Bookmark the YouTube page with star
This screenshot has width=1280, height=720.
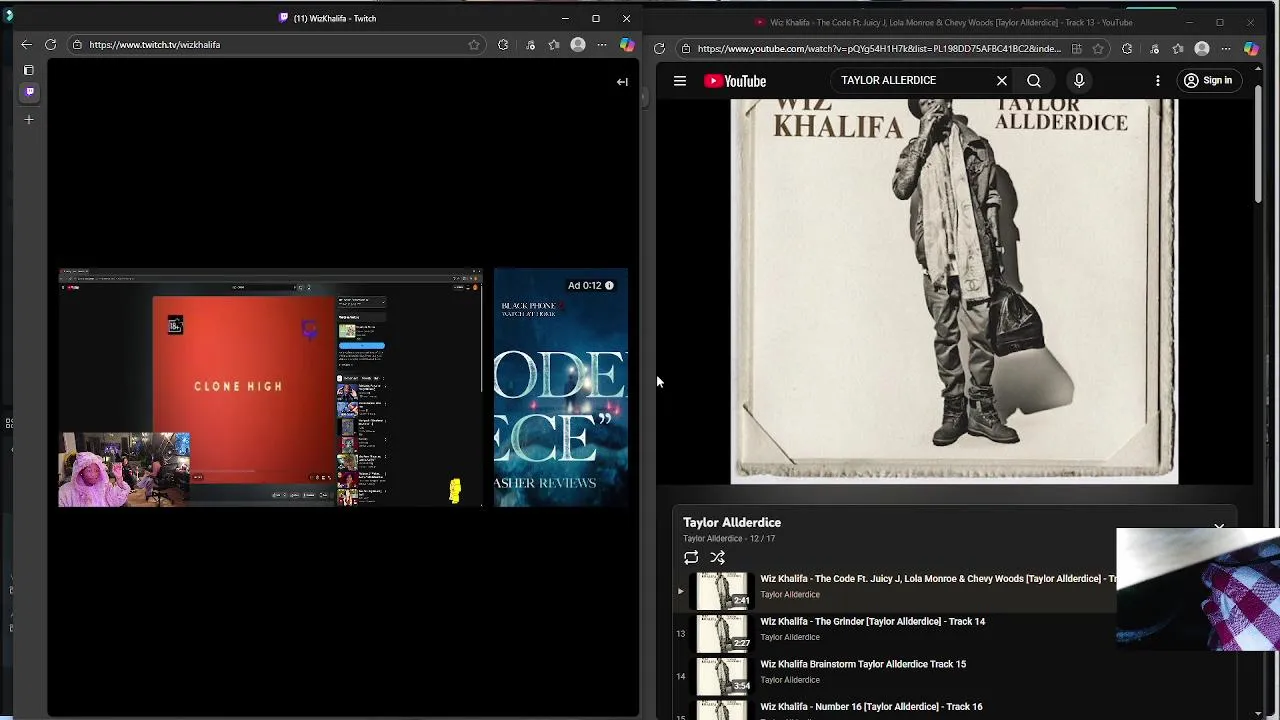click(1098, 48)
